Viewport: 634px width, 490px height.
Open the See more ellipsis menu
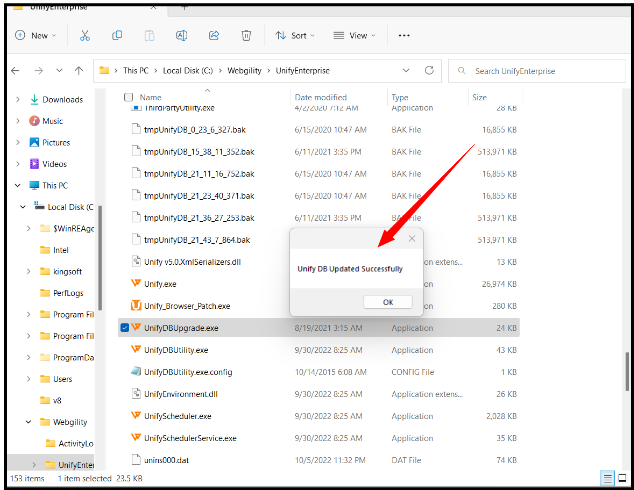pyautogui.click(x=404, y=35)
